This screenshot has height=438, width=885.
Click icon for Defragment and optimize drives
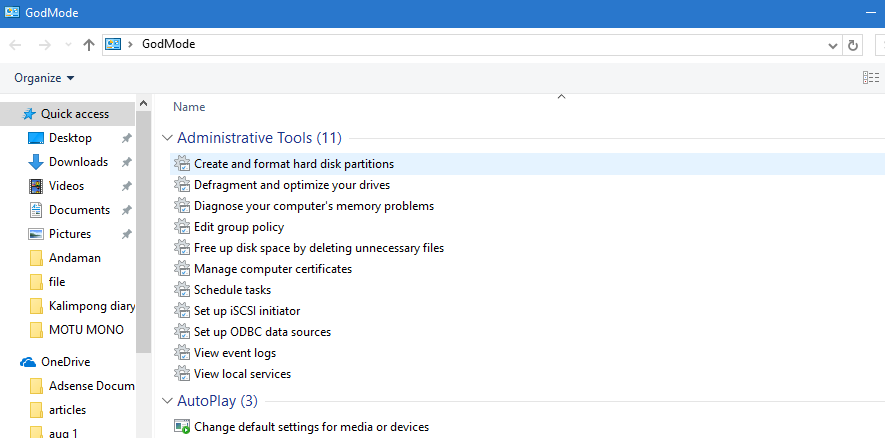pyautogui.click(x=182, y=185)
